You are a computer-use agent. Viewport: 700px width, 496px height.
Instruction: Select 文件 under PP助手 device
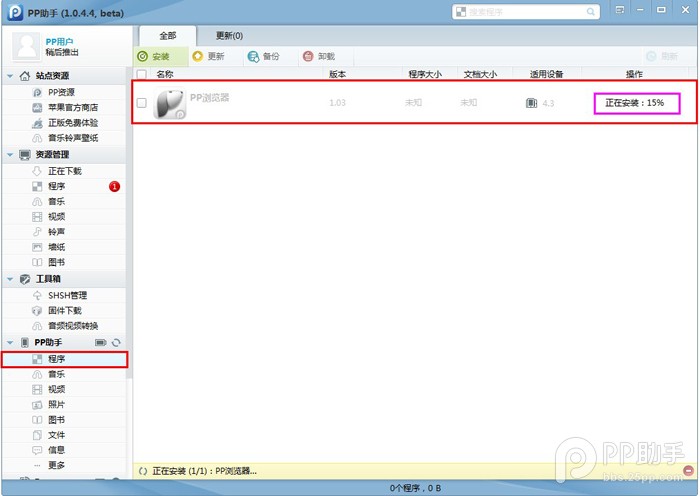click(64, 435)
